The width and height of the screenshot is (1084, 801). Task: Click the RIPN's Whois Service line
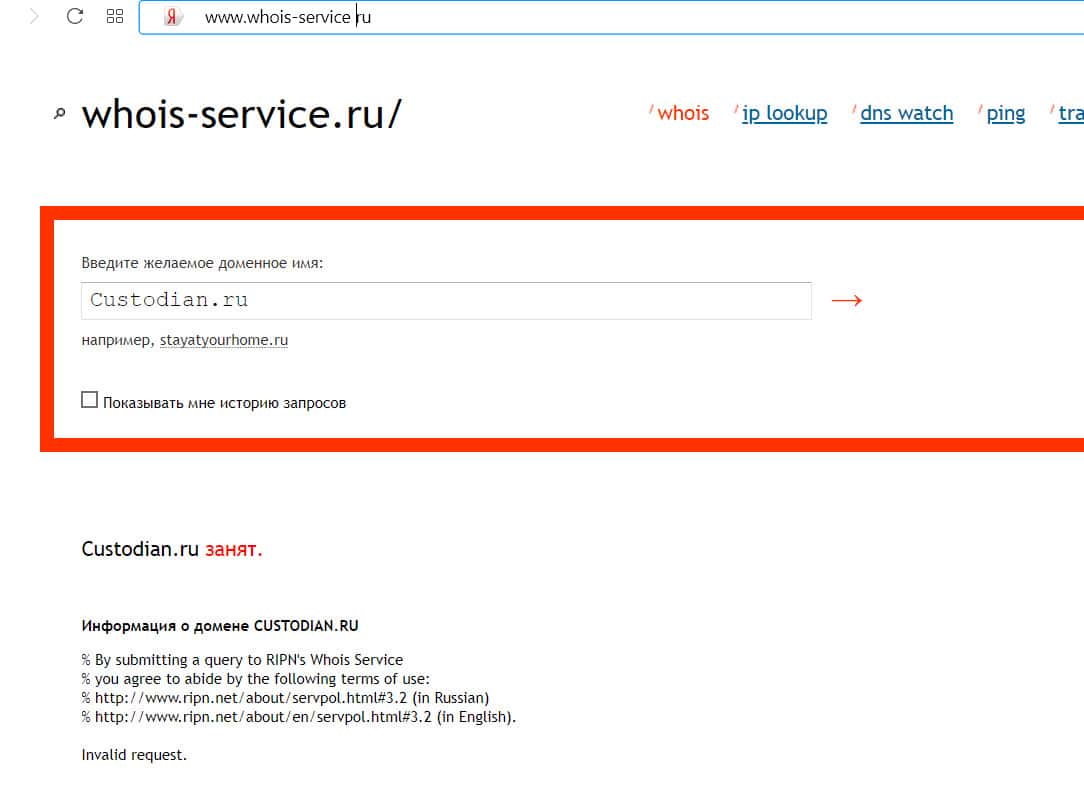point(242,660)
